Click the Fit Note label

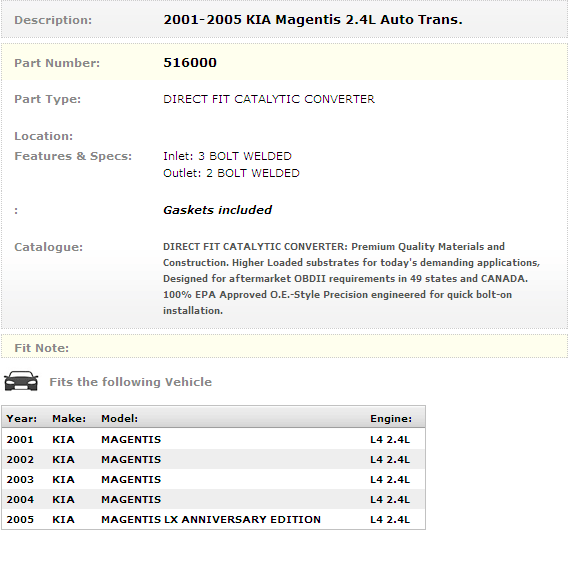(x=41, y=348)
